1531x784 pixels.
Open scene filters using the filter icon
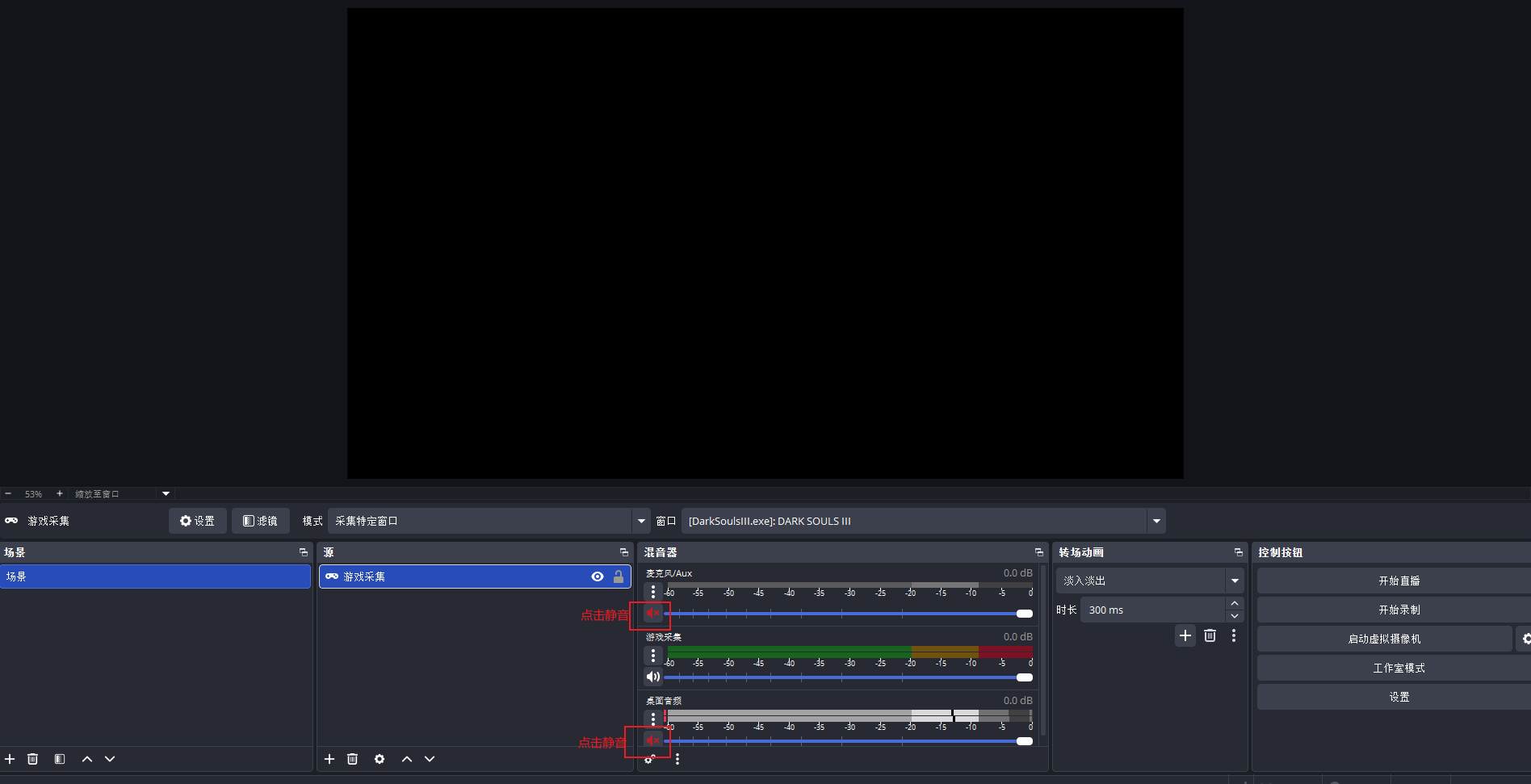click(59, 759)
